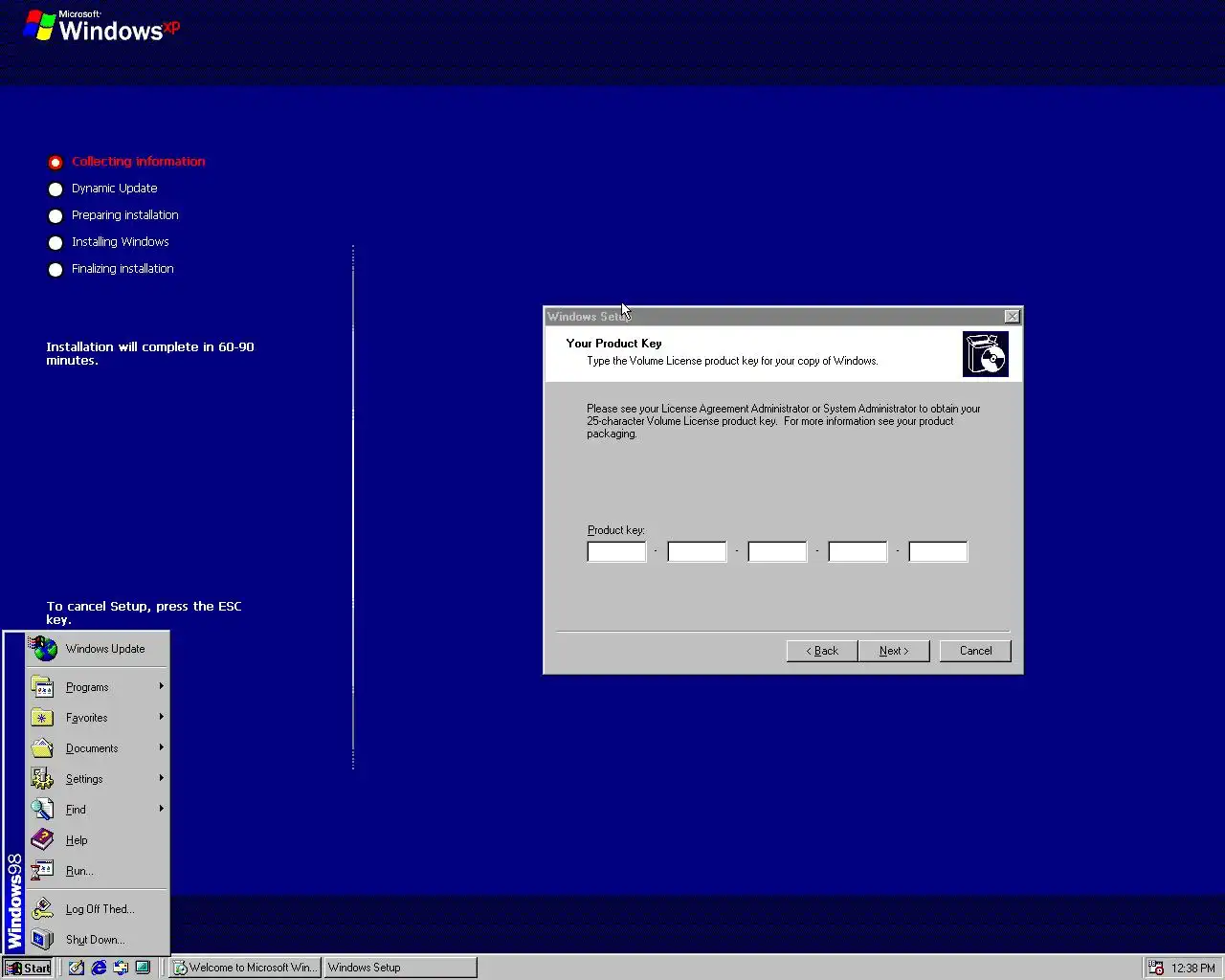The image size is (1225, 980).
Task: Click the Dynamic Update setup step text
Action: click(114, 189)
